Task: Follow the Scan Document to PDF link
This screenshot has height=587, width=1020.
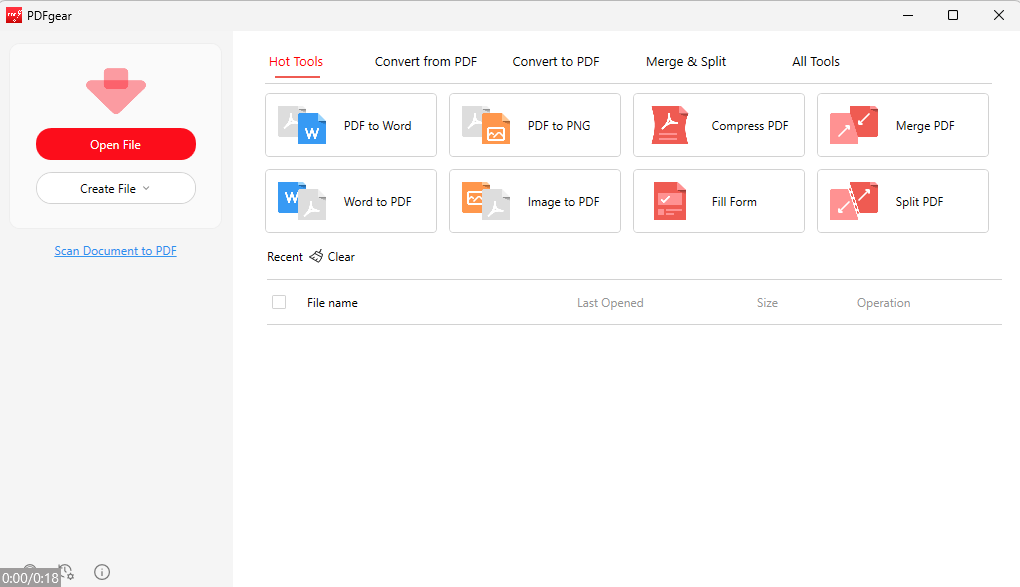Action: [115, 251]
